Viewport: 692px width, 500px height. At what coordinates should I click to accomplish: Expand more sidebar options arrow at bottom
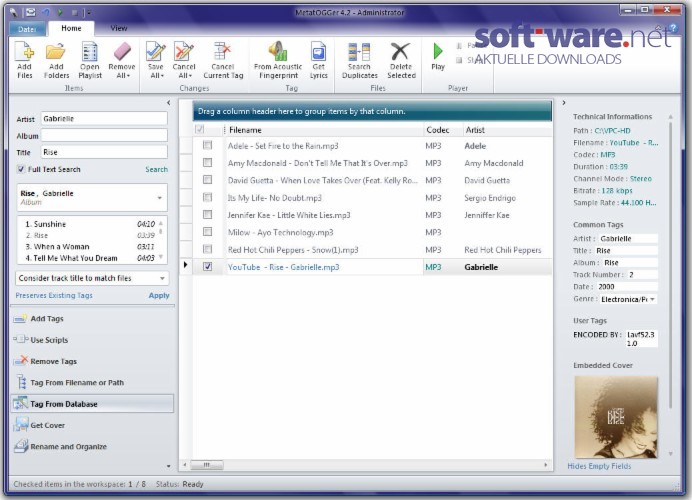coord(168,466)
